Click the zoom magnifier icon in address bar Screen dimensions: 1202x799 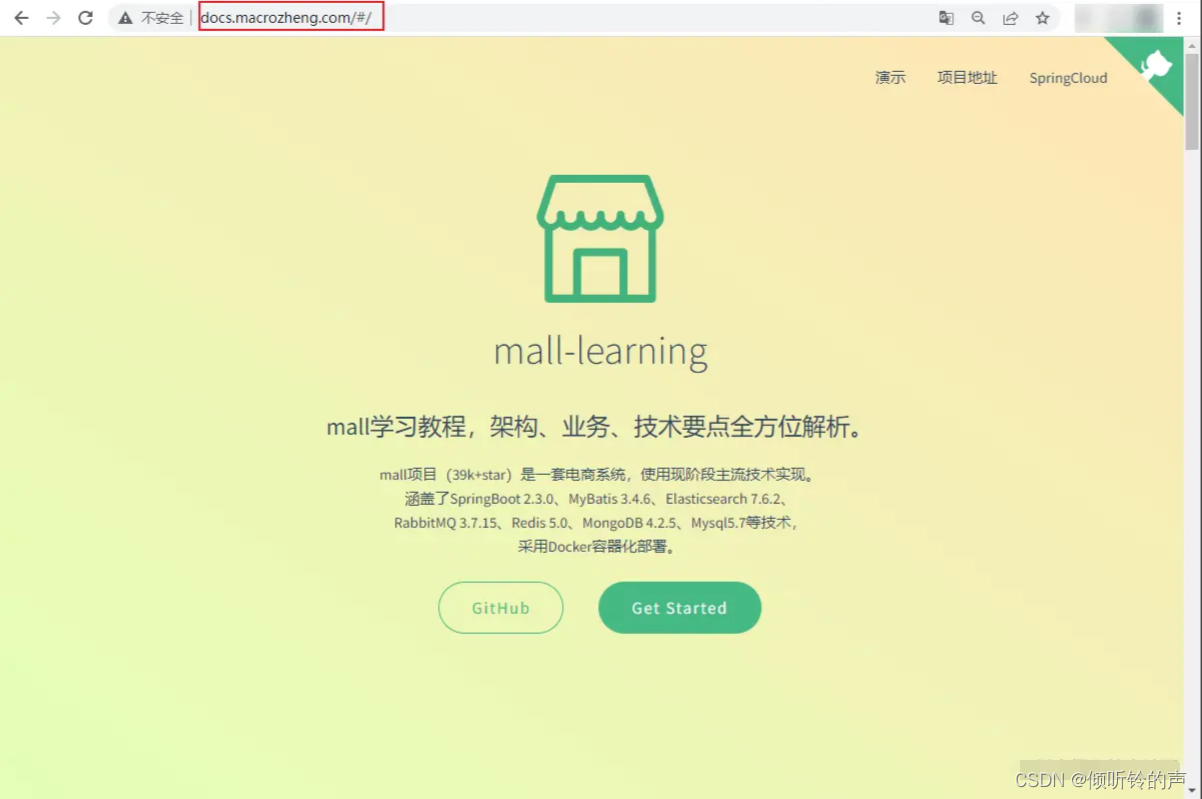(978, 18)
